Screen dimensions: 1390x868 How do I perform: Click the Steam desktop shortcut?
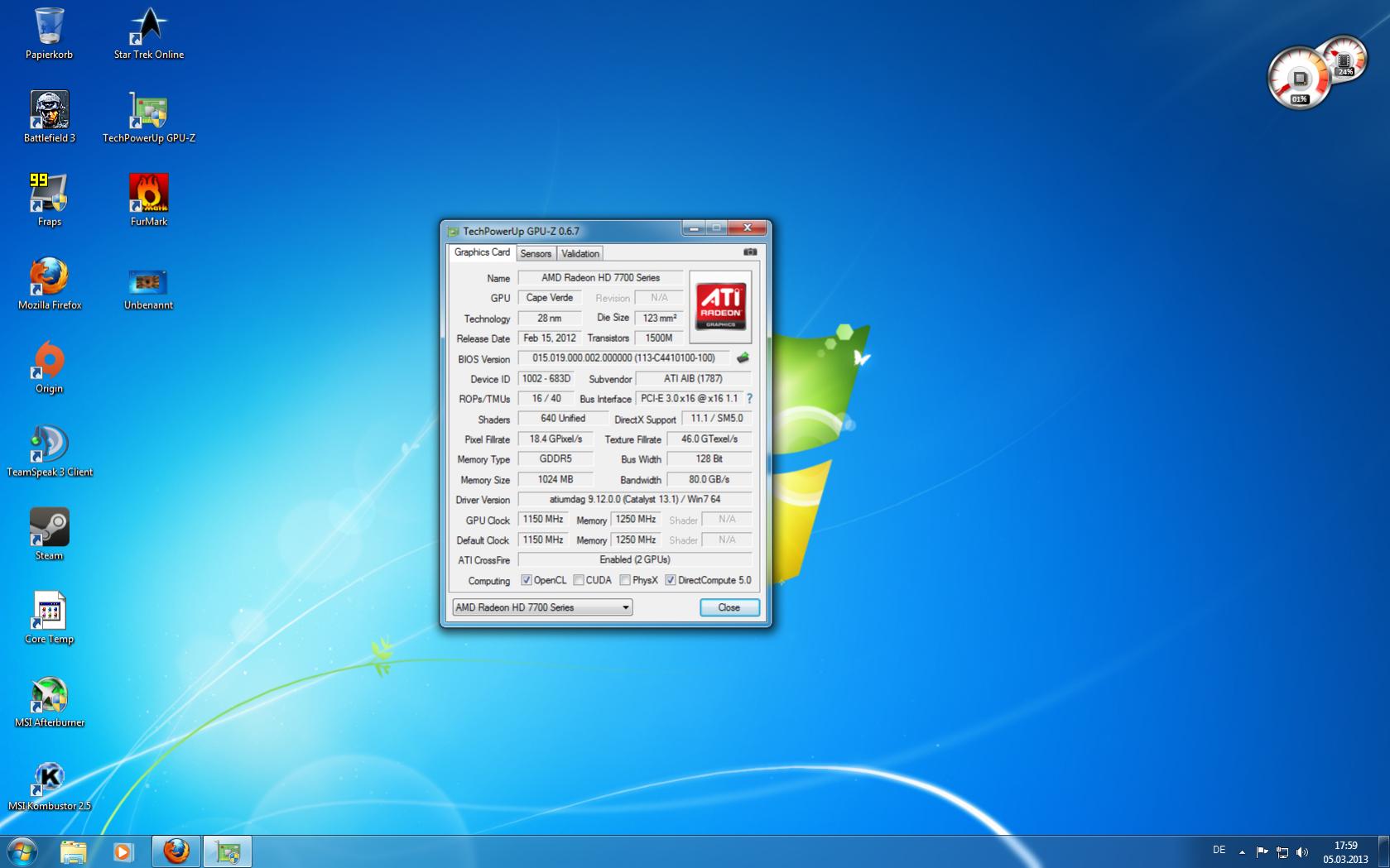point(49,535)
